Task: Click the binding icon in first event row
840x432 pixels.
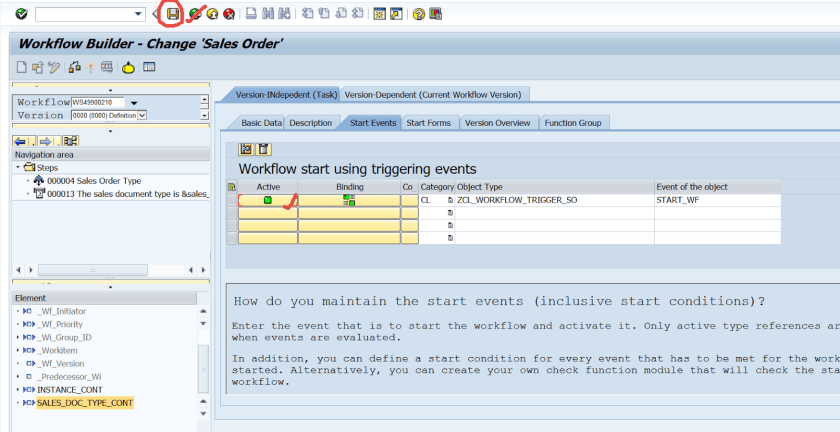Action: click(x=349, y=201)
